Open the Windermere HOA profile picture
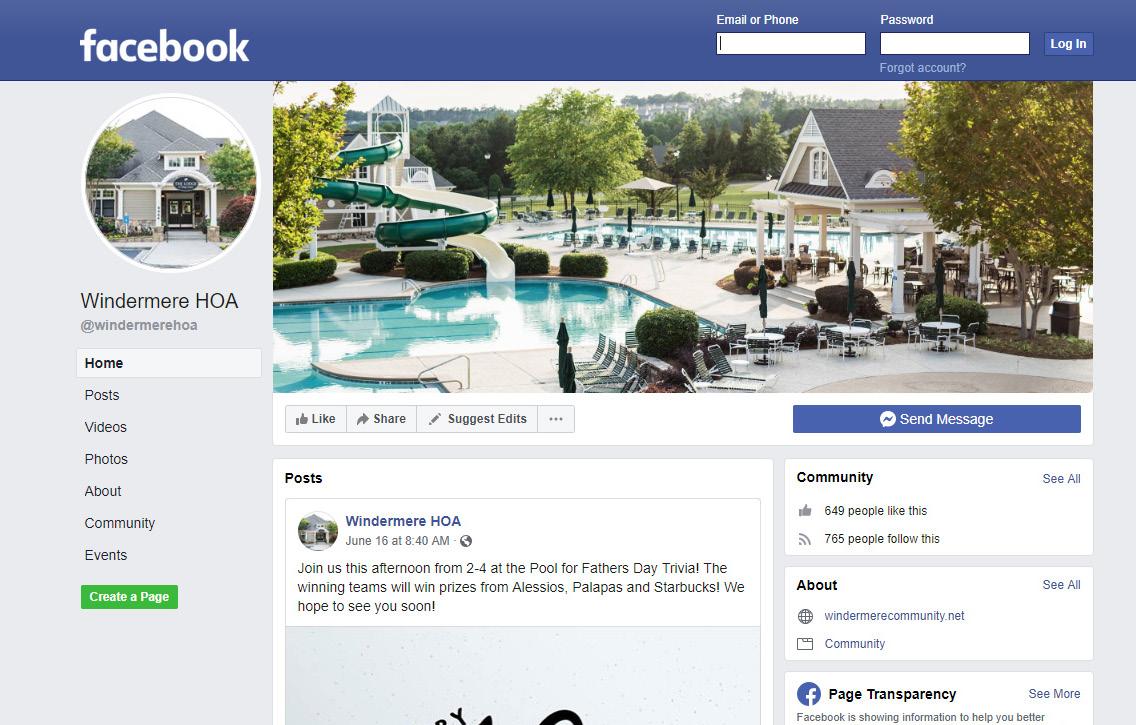1136x725 pixels. (171, 183)
